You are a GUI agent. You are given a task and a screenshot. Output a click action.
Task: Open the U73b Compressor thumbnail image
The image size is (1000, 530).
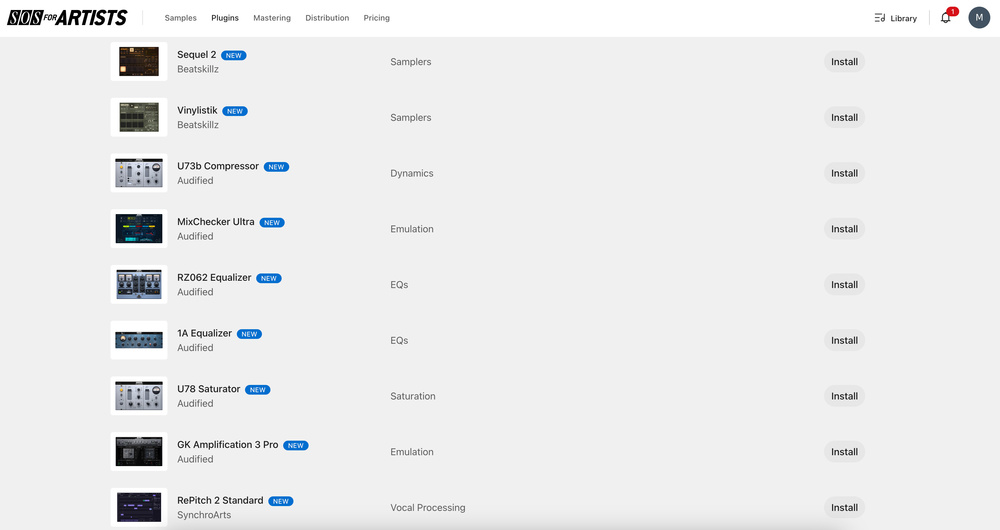(139, 173)
